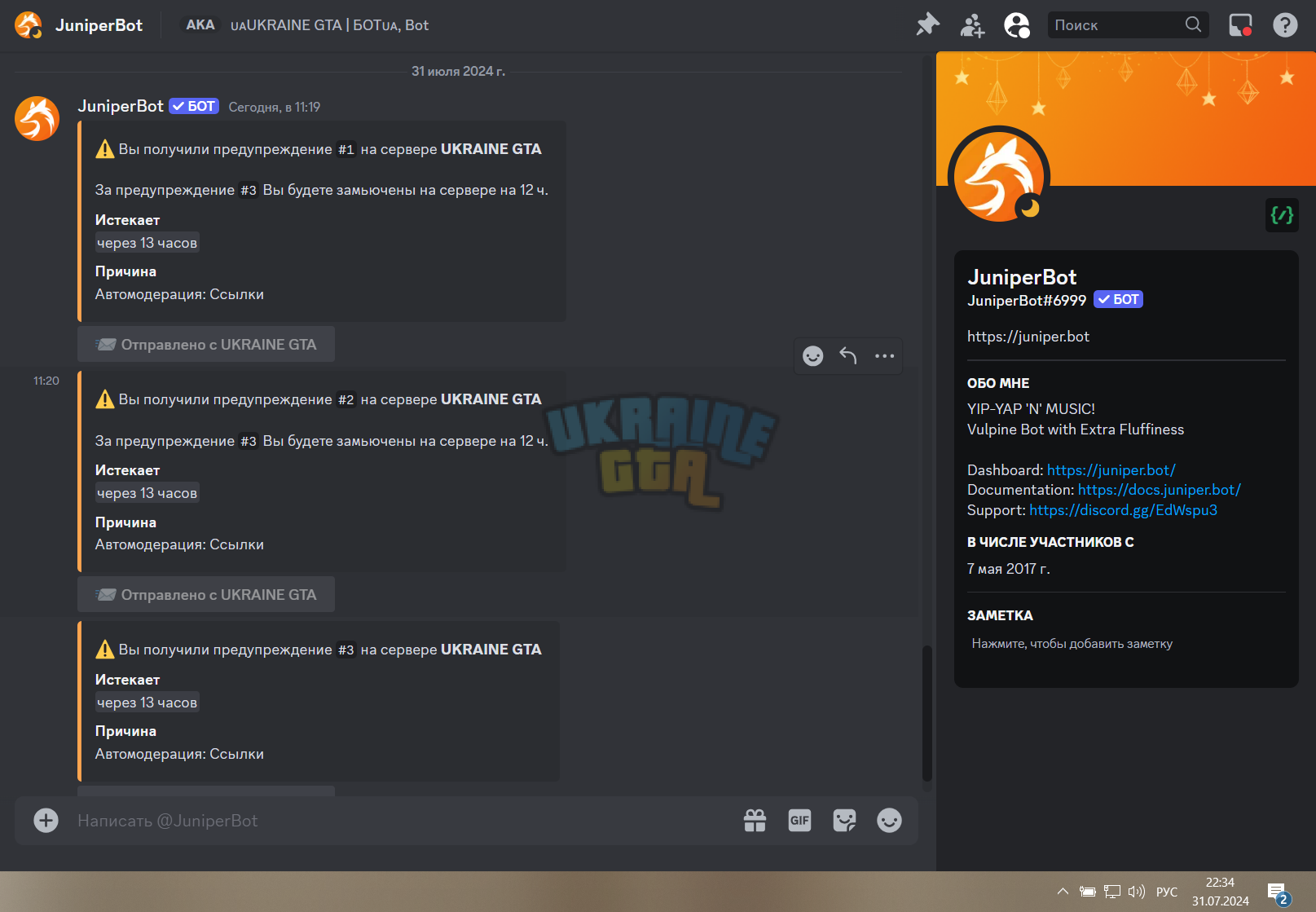Reply to the message with the arrow icon
The image size is (1316, 912).
click(x=848, y=356)
